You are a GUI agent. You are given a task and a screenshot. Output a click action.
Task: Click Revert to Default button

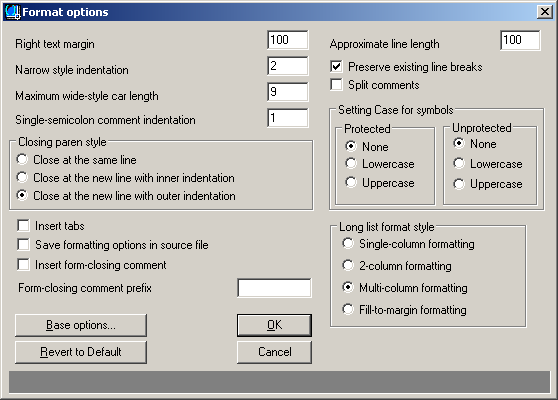coord(81,352)
